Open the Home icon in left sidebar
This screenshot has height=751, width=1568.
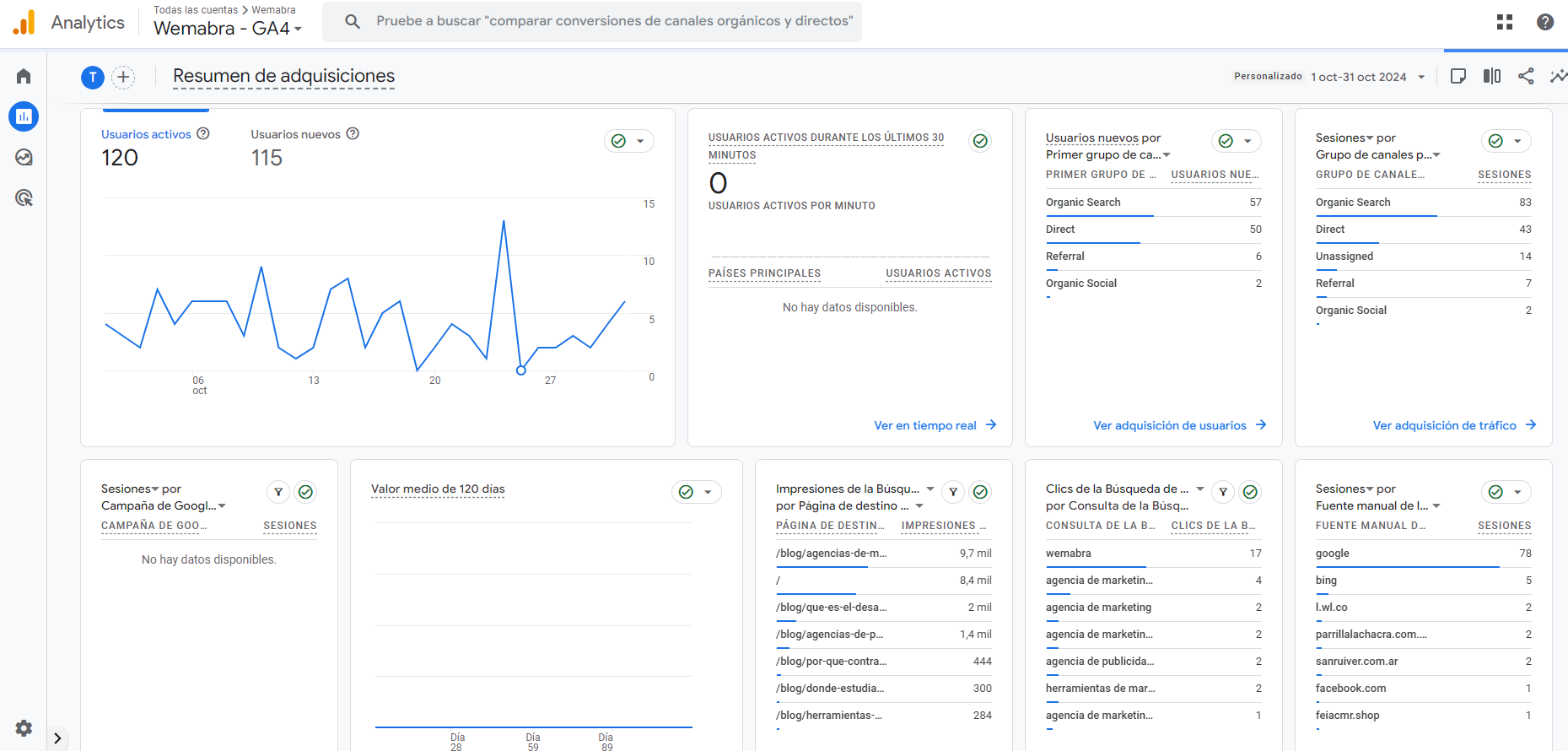pos(24,77)
